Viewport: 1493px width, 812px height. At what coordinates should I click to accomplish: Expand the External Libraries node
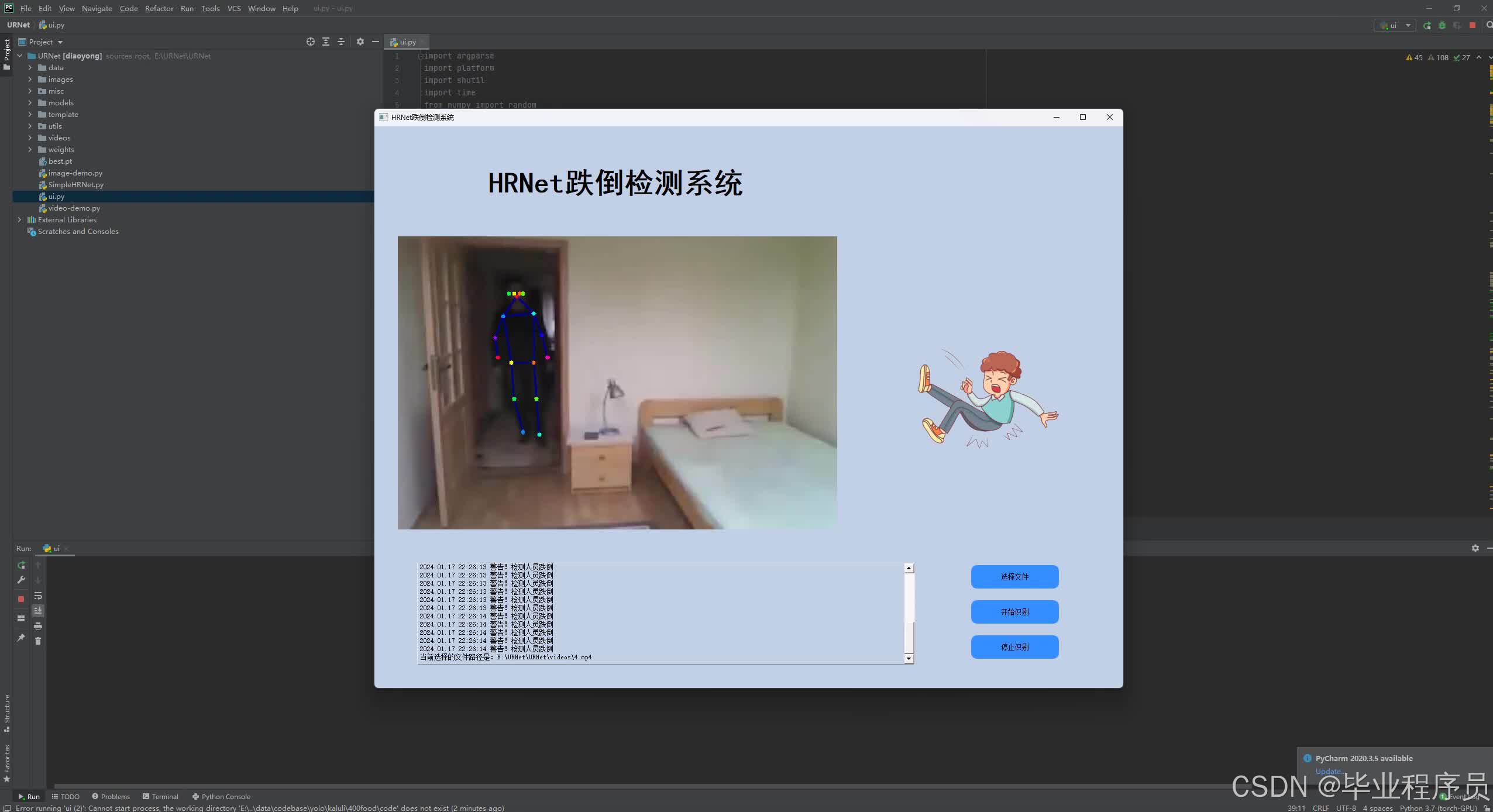[x=19, y=220]
